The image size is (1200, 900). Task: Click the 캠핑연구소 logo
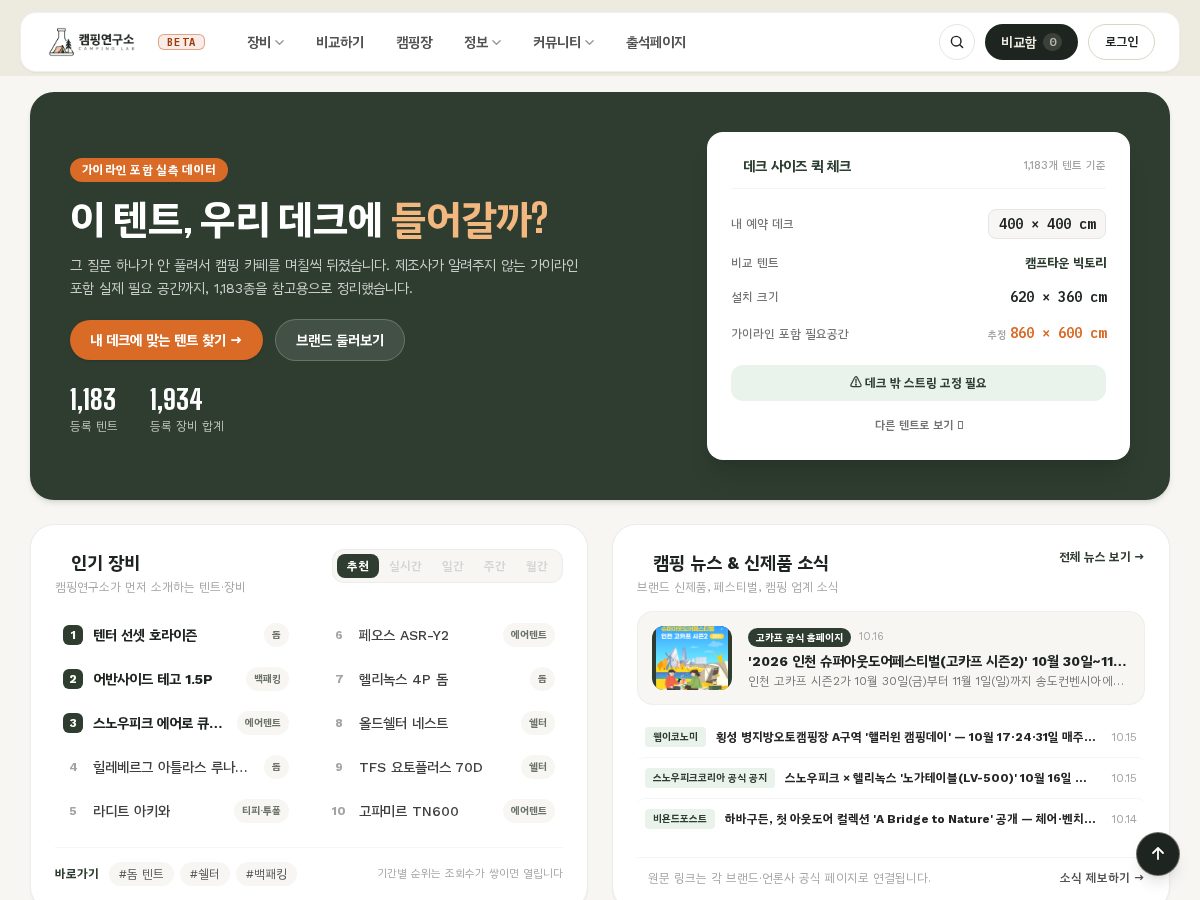click(92, 42)
